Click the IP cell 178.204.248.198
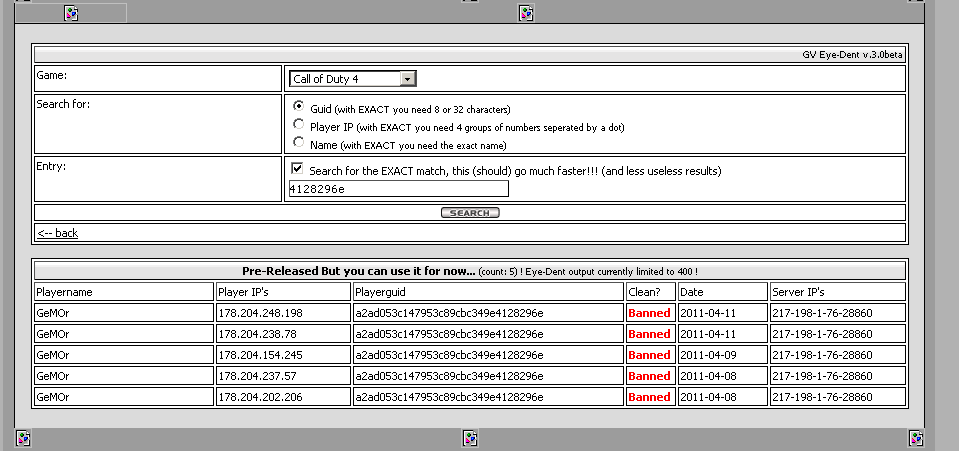The height and width of the screenshot is (451, 959). pos(284,313)
